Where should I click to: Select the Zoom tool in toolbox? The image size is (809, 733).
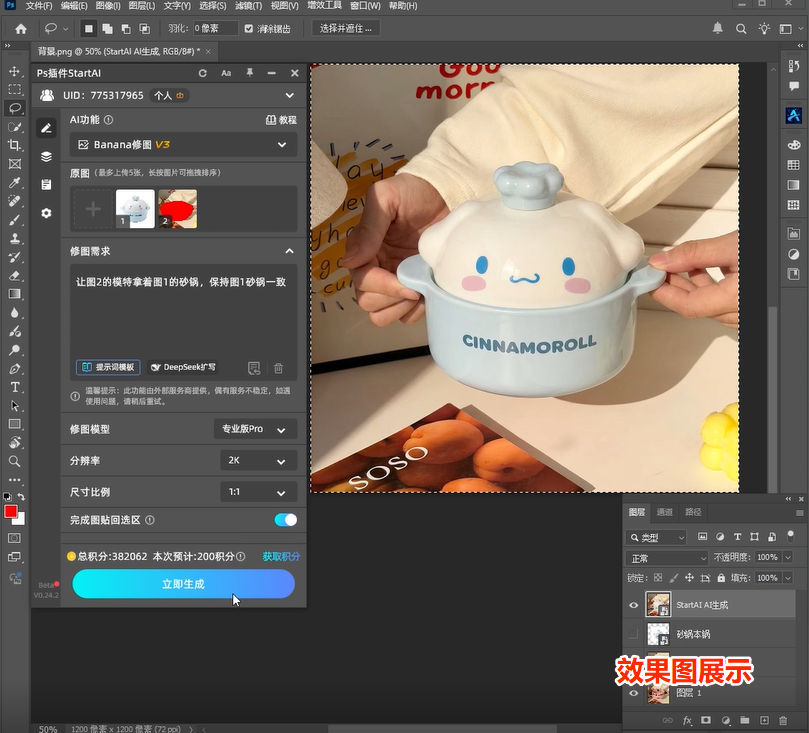(x=14, y=461)
